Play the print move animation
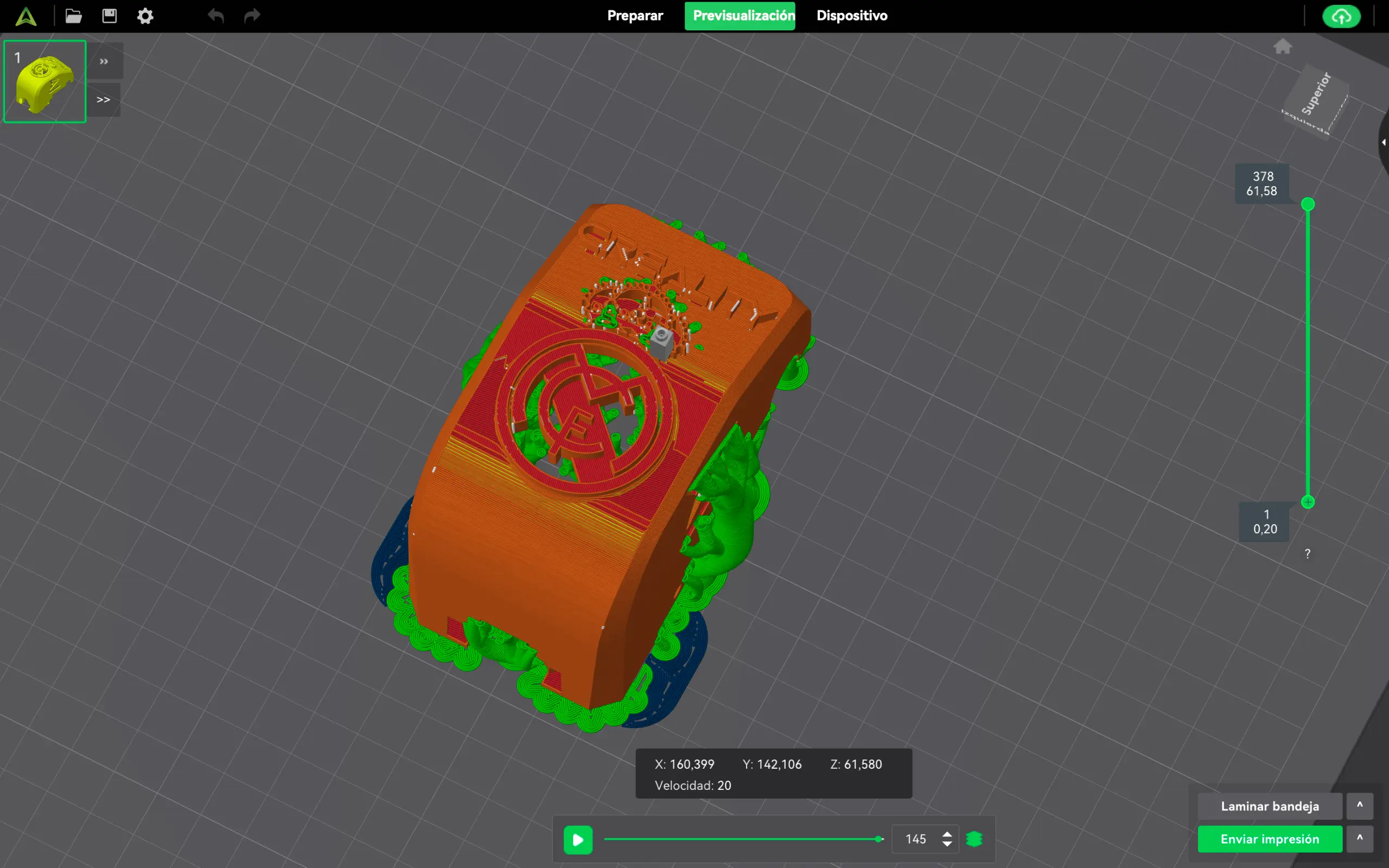This screenshot has width=1389, height=868. click(577, 840)
